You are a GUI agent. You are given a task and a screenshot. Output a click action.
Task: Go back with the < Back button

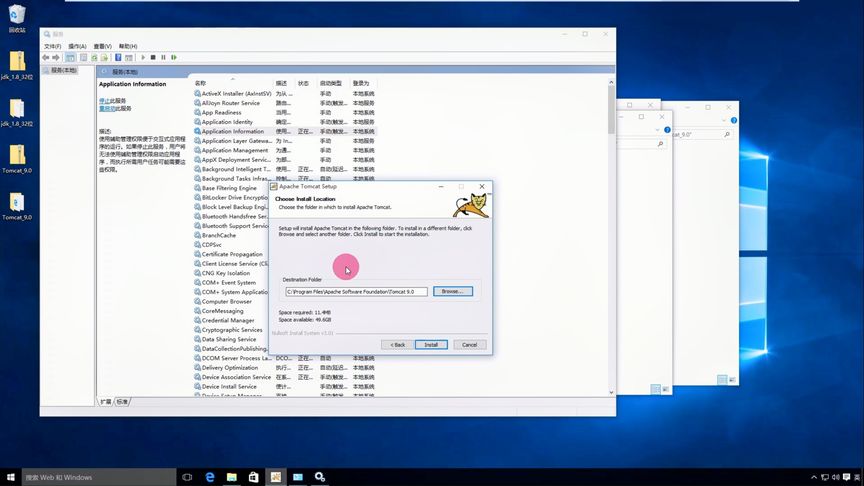click(x=397, y=344)
